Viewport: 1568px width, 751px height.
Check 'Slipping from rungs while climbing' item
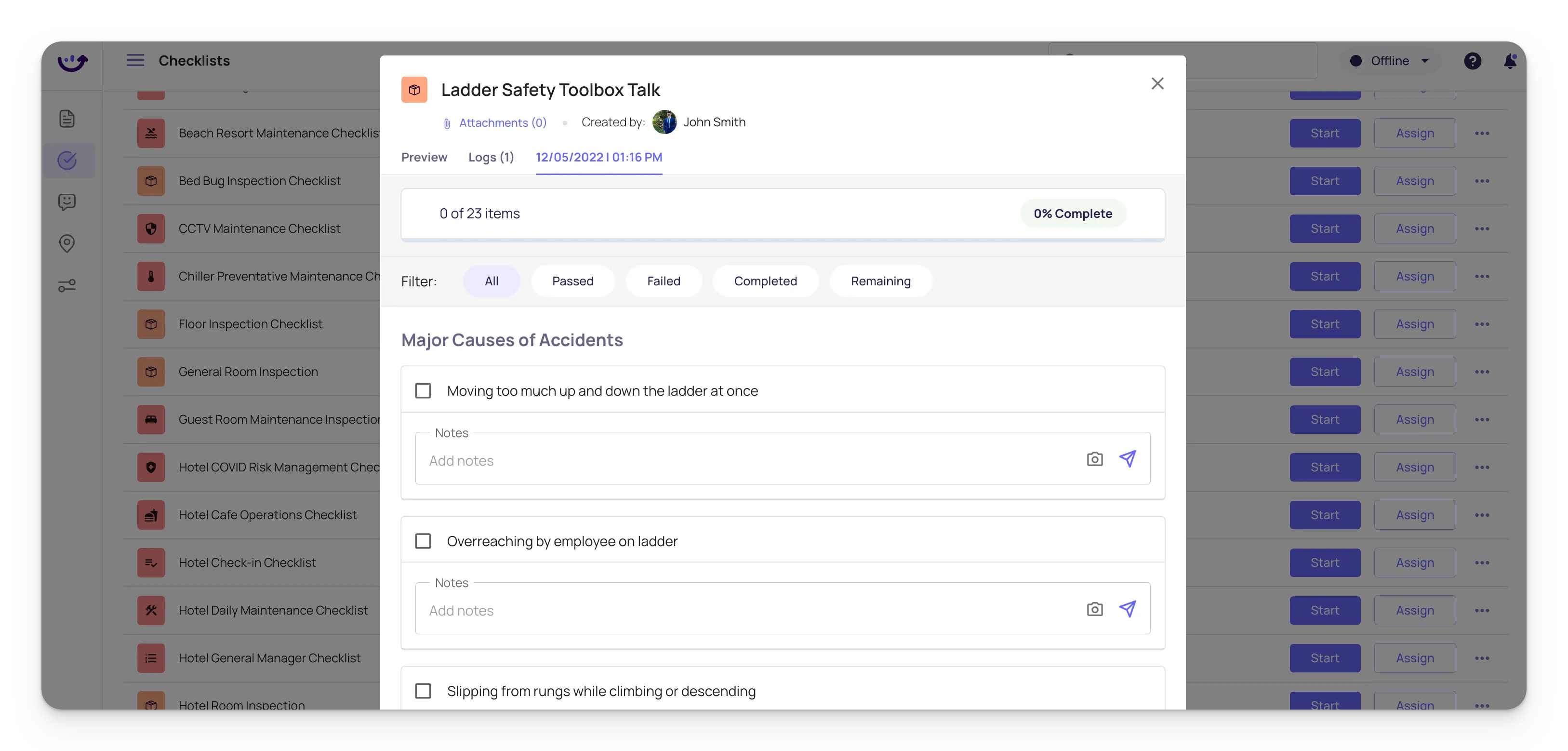[x=423, y=691]
